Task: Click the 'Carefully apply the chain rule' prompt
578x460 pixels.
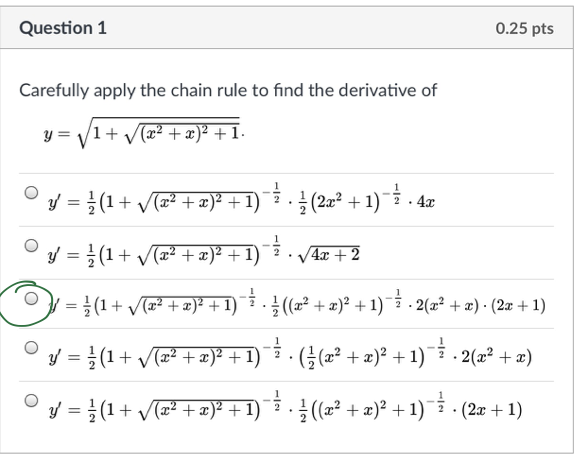Action: [228, 90]
